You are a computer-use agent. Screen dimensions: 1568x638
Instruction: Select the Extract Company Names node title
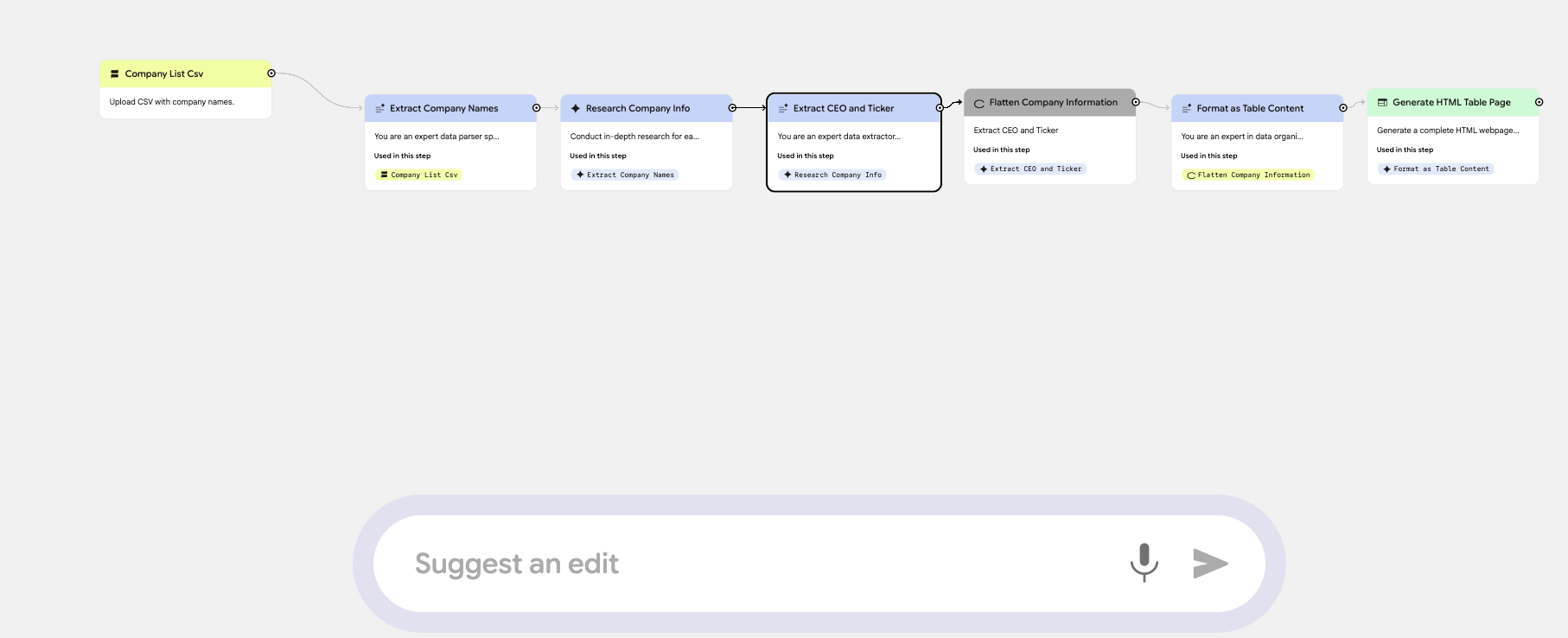443,109
